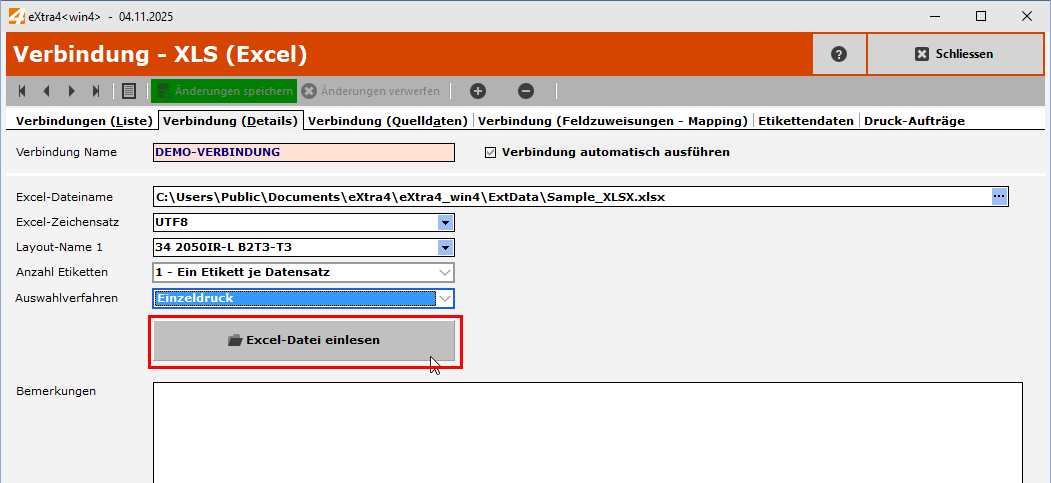
Task: Open help question mark icon
Action: (x=839, y=54)
